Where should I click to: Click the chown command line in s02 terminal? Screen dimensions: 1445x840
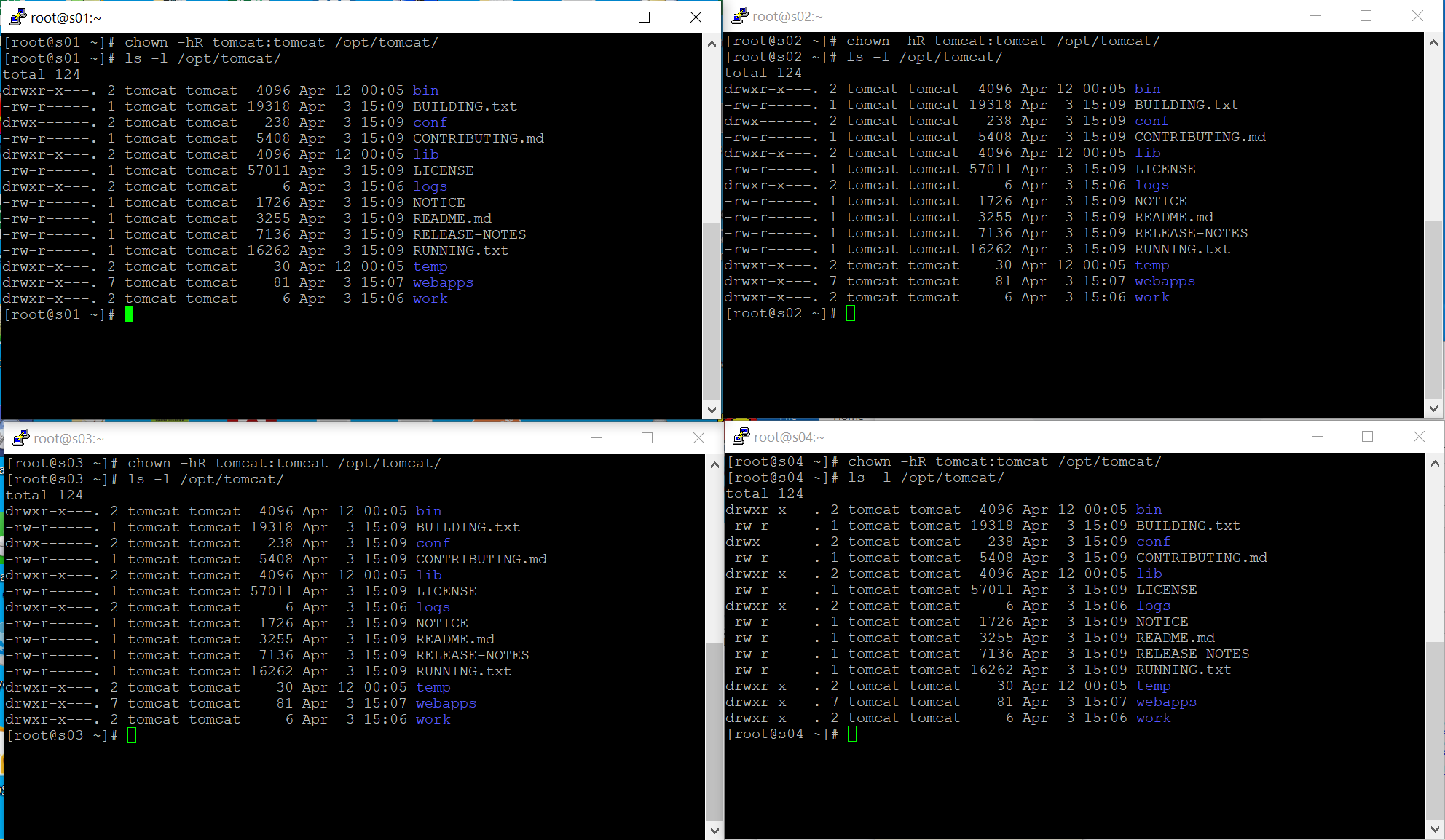(x=942, y=41)
